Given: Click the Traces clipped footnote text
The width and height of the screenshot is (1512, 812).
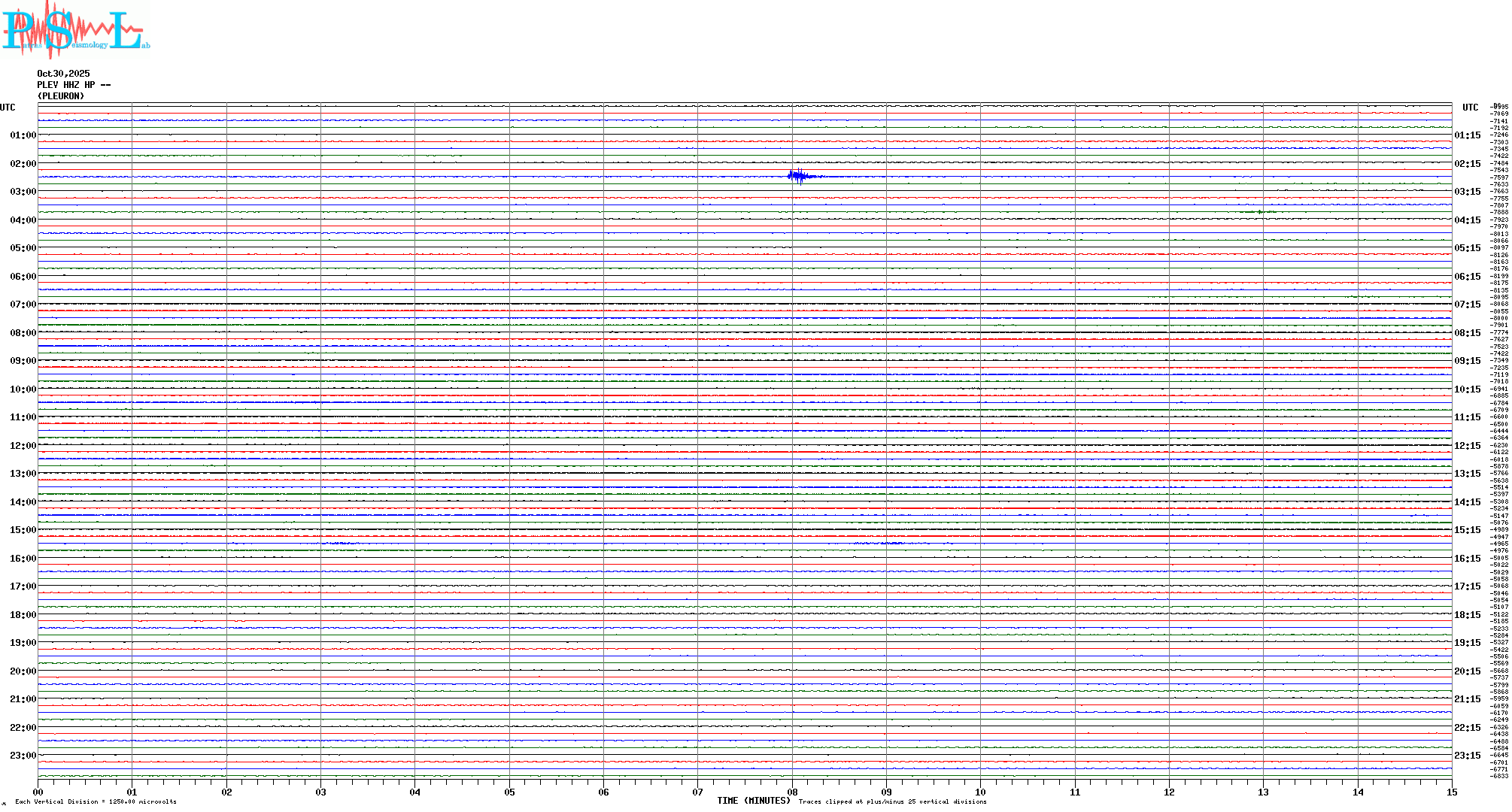Looking at the screenshot, I should click(x=892, y=801).
